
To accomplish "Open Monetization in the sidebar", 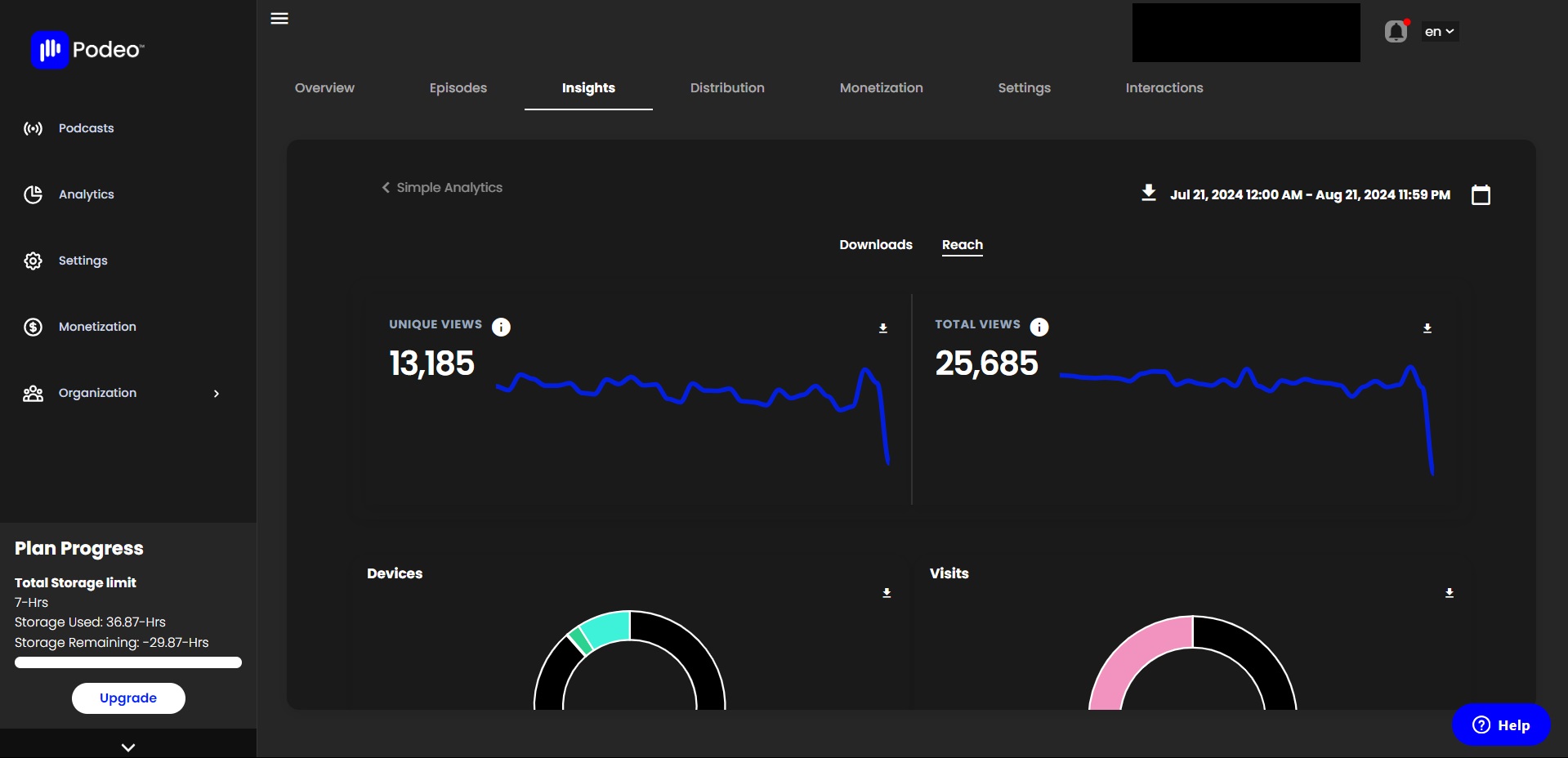I will pyautogui.click(x=97, y=327).
